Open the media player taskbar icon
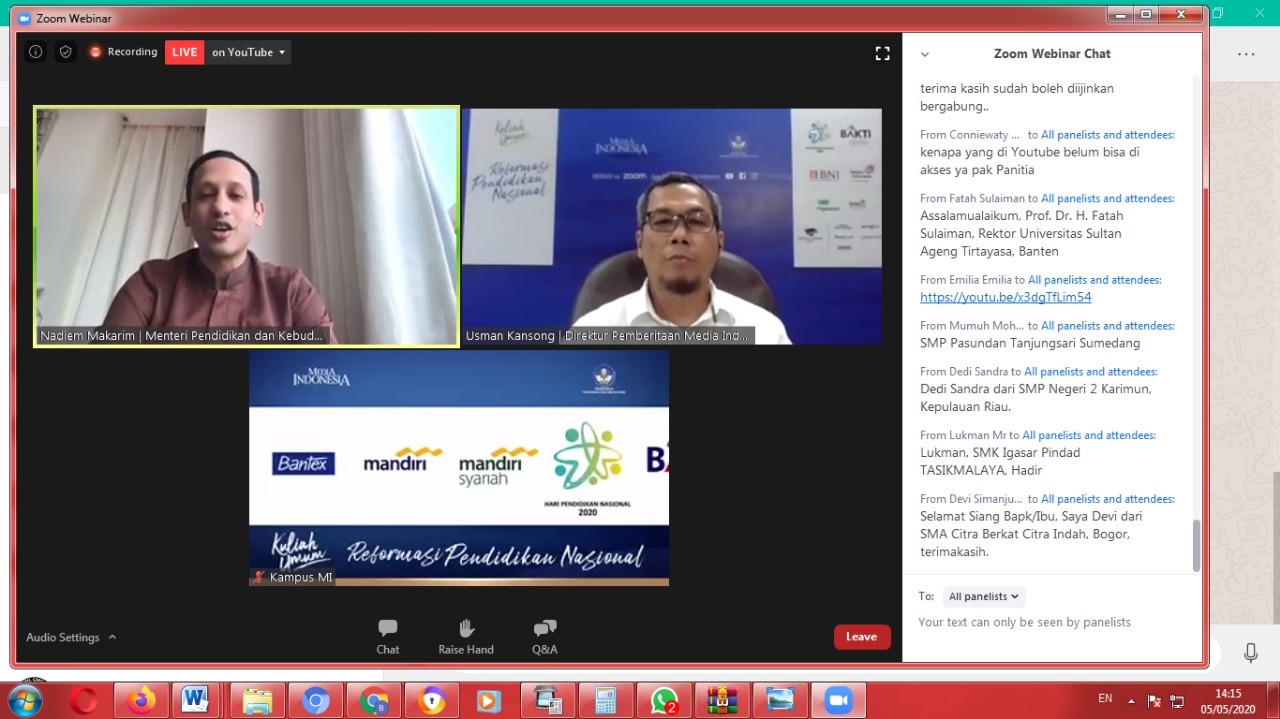1280x719 pixels. 488,700
